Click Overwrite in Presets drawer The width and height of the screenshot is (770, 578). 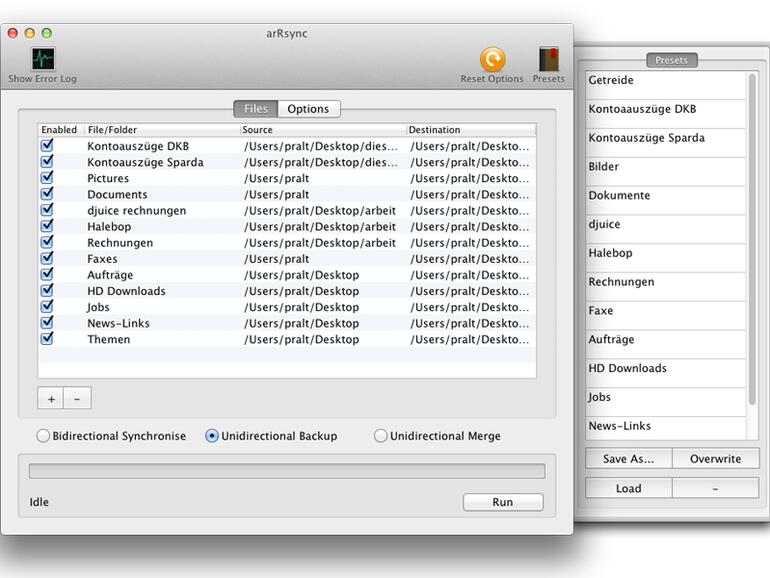[x=715, y=459]
